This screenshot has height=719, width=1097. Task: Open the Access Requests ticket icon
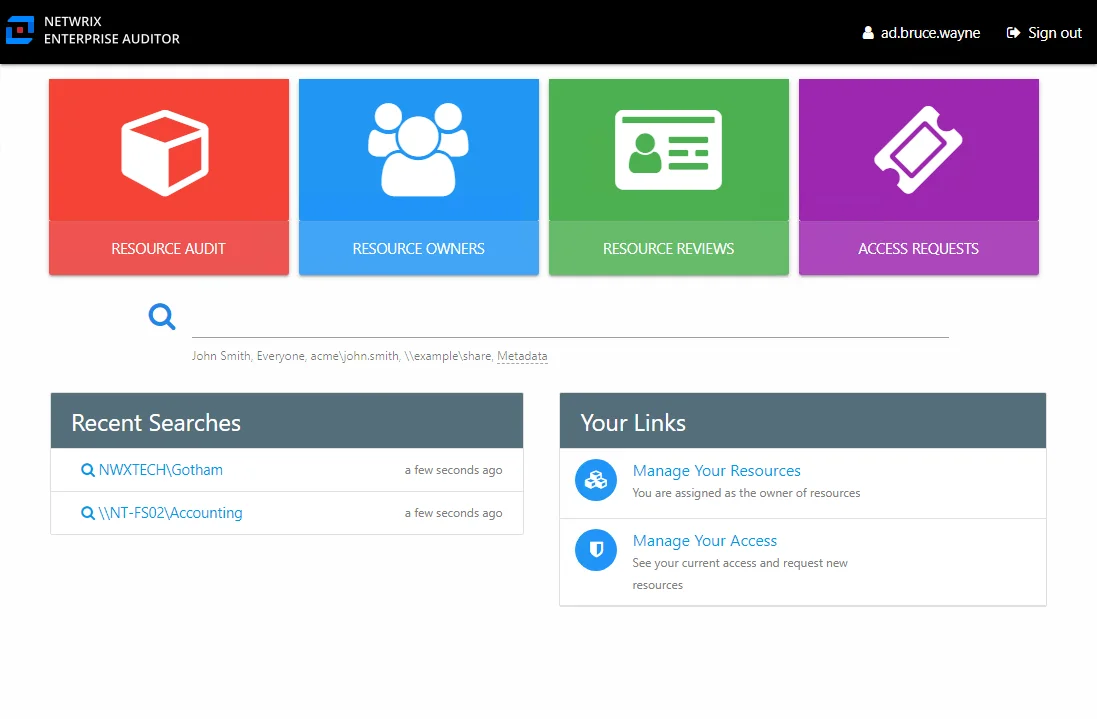pos(918,150)
